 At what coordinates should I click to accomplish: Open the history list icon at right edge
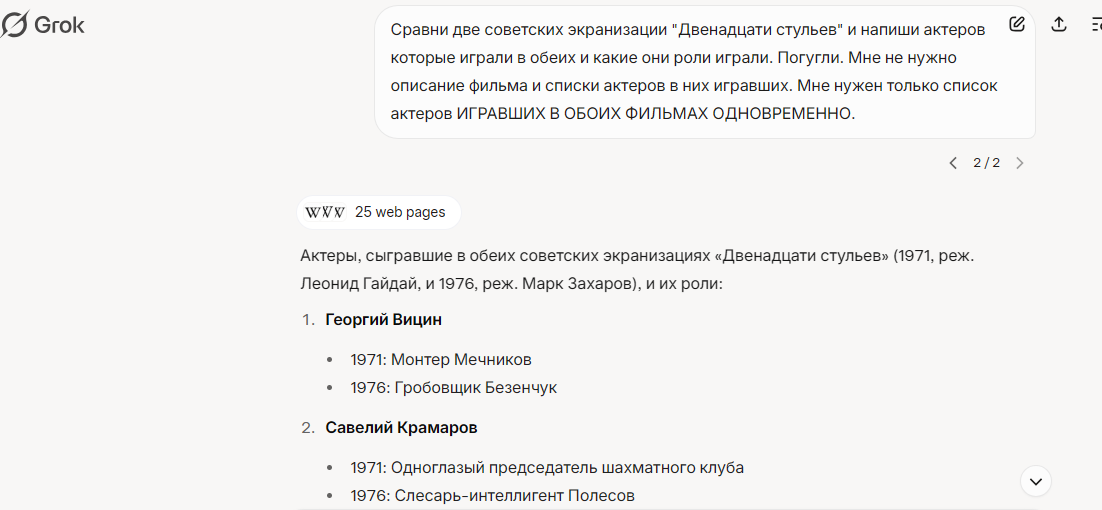[1095, 25]
